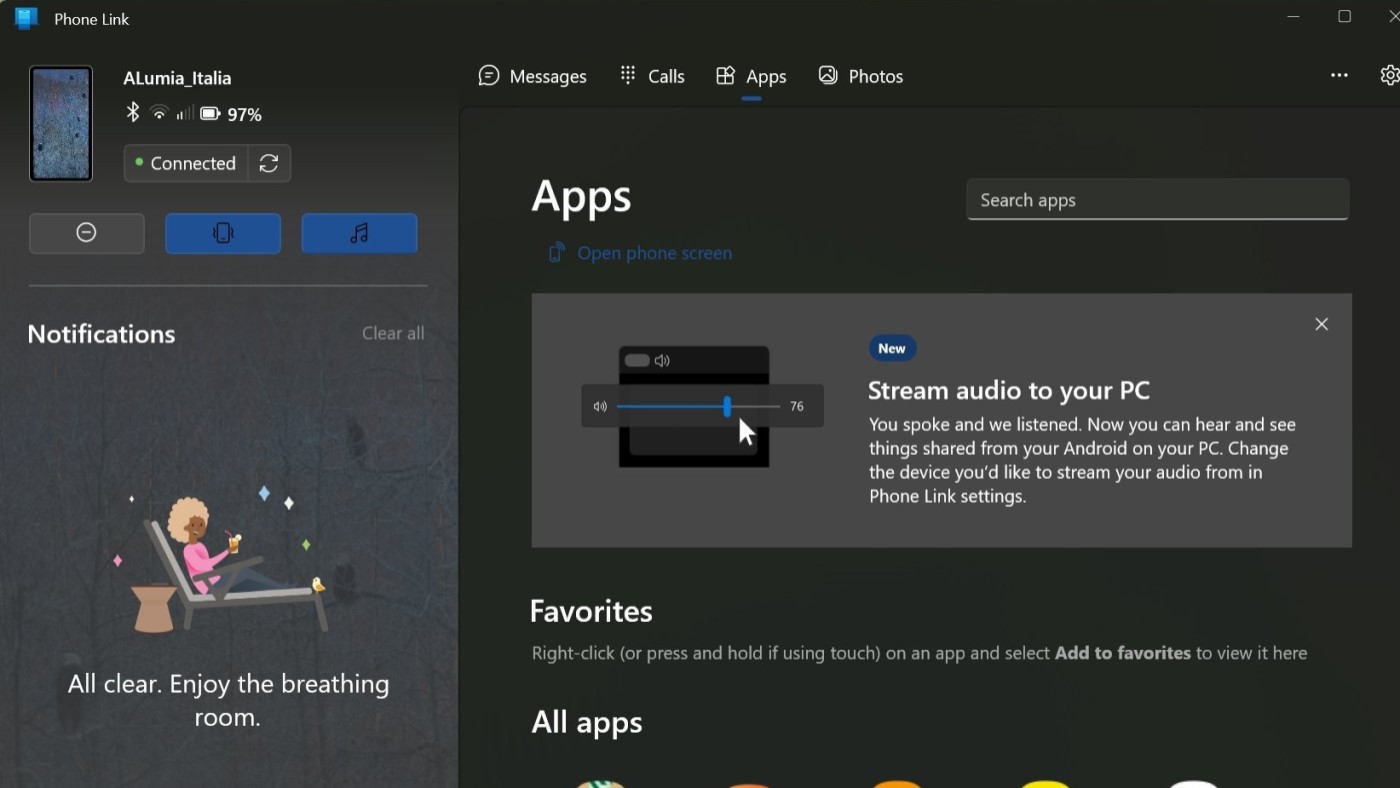Clear all notifications
Image resolution: width=1400 pixels, height=788 pixels.
393,333
